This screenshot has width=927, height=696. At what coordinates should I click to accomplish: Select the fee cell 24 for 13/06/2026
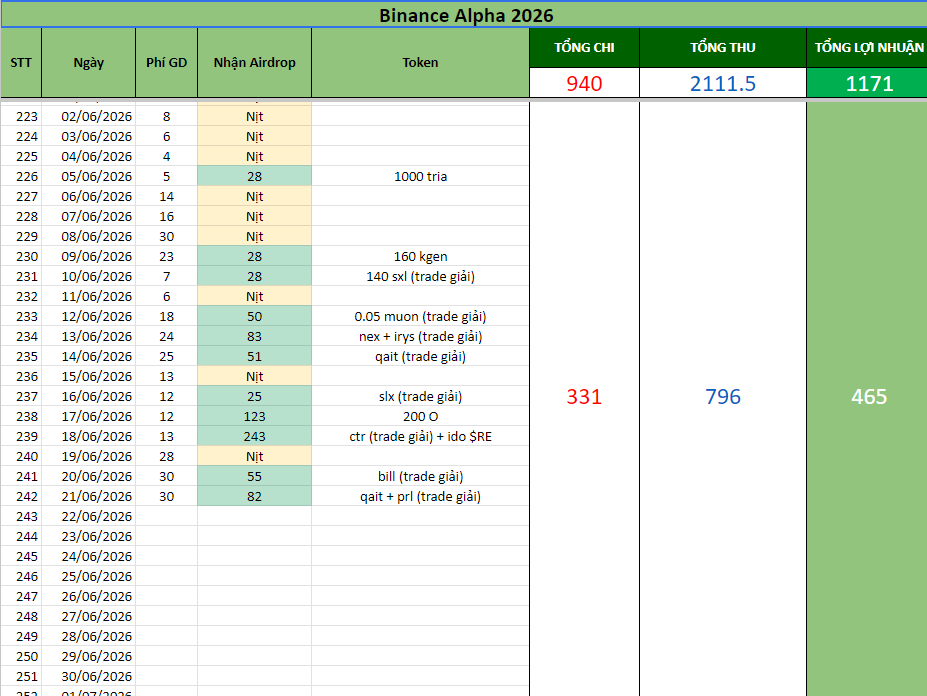click(x=167, y=336)
